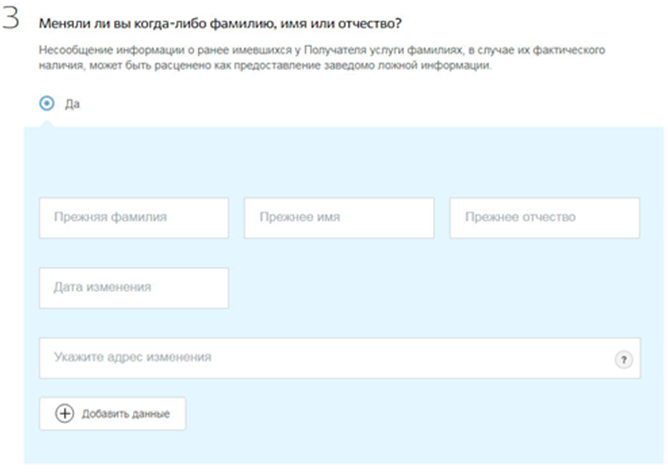This screenshot has height=476, width=668.
Task: Click the small pointer triangle under Да
Action: (47, 123)
